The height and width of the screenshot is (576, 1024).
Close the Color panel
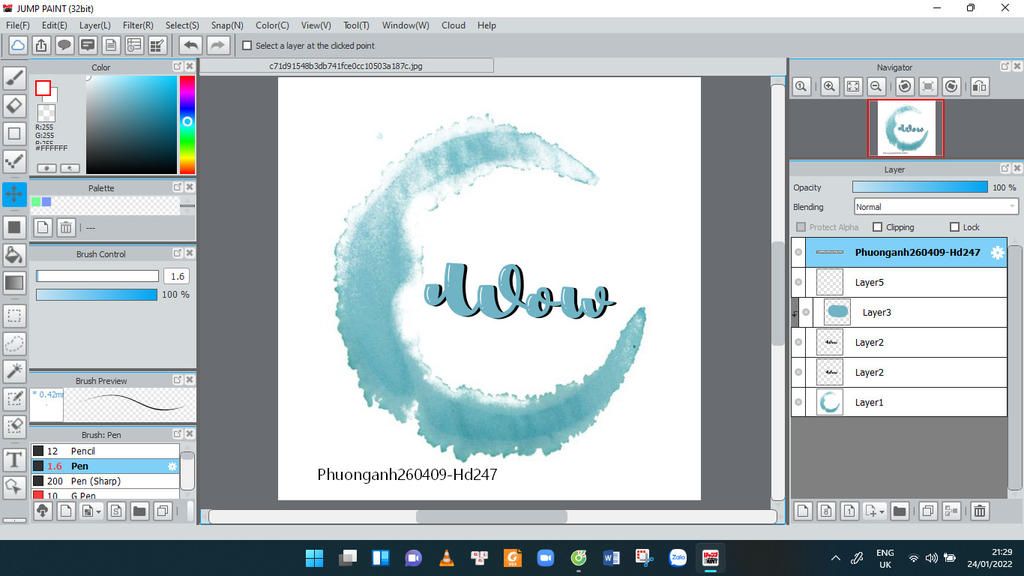(x=189, y=67)
